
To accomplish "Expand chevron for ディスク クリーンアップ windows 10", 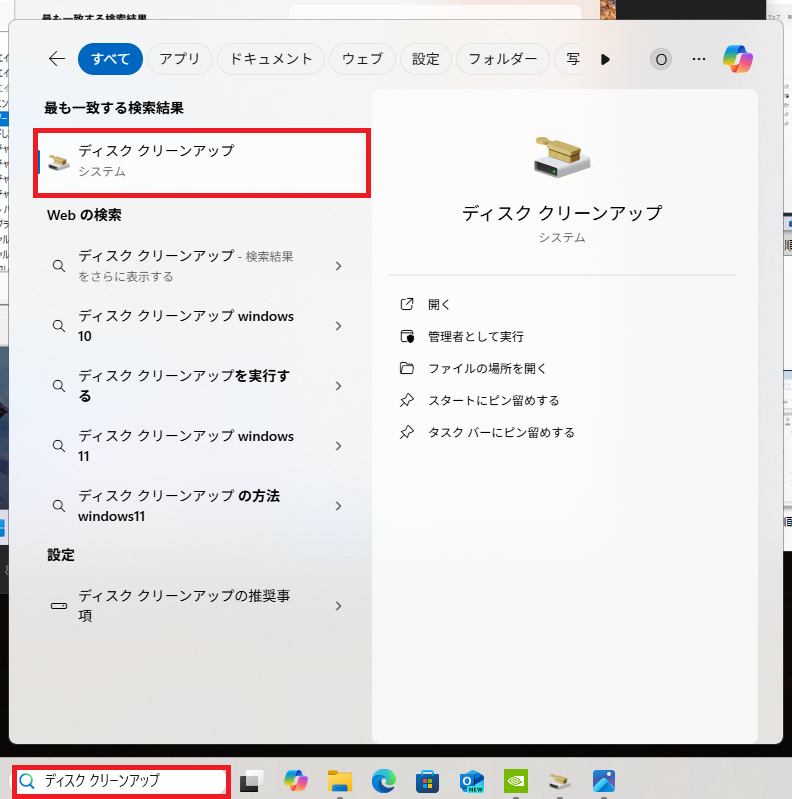I will [x=339, y=326].
